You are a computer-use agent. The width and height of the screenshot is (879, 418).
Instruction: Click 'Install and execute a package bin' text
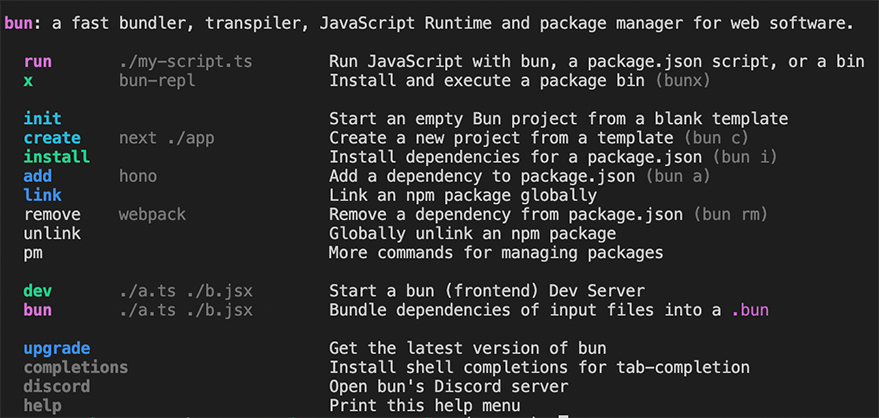point(487,81)
